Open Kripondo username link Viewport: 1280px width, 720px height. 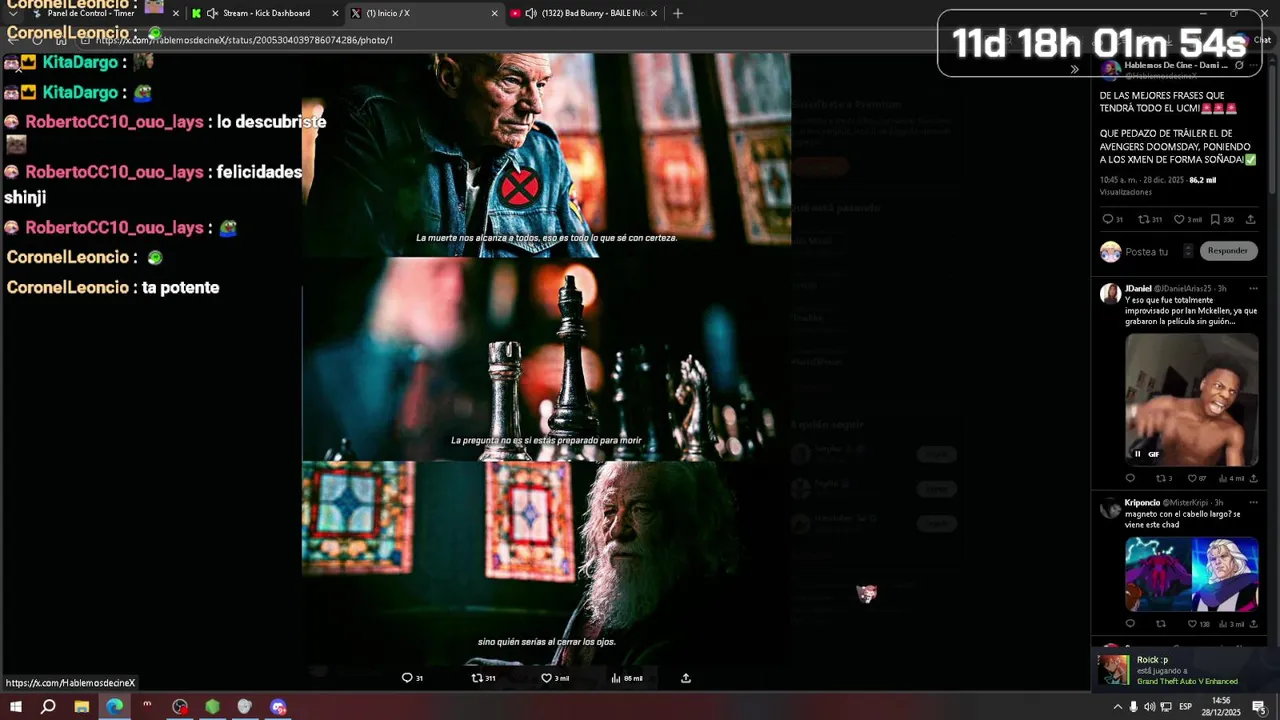pyautogui.click(x=1142, y=503)
